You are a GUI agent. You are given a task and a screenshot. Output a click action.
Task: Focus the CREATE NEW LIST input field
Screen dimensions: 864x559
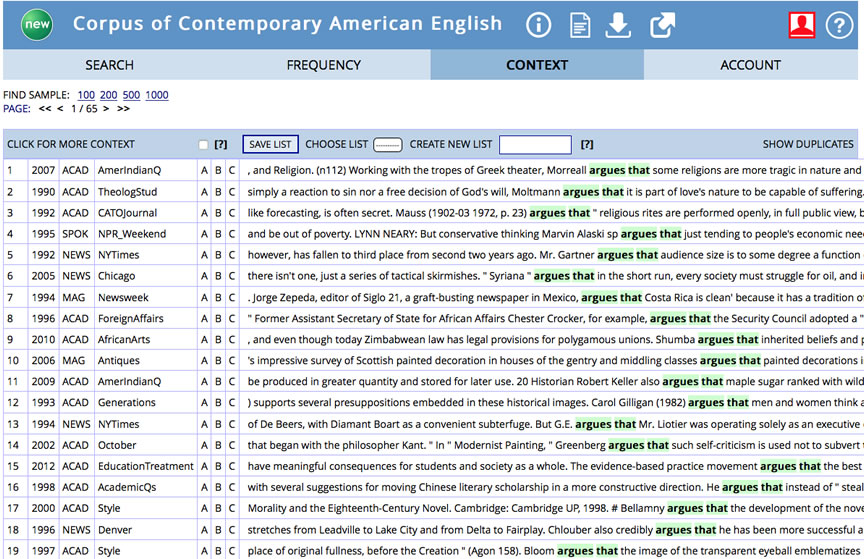(x=535, y=144)
